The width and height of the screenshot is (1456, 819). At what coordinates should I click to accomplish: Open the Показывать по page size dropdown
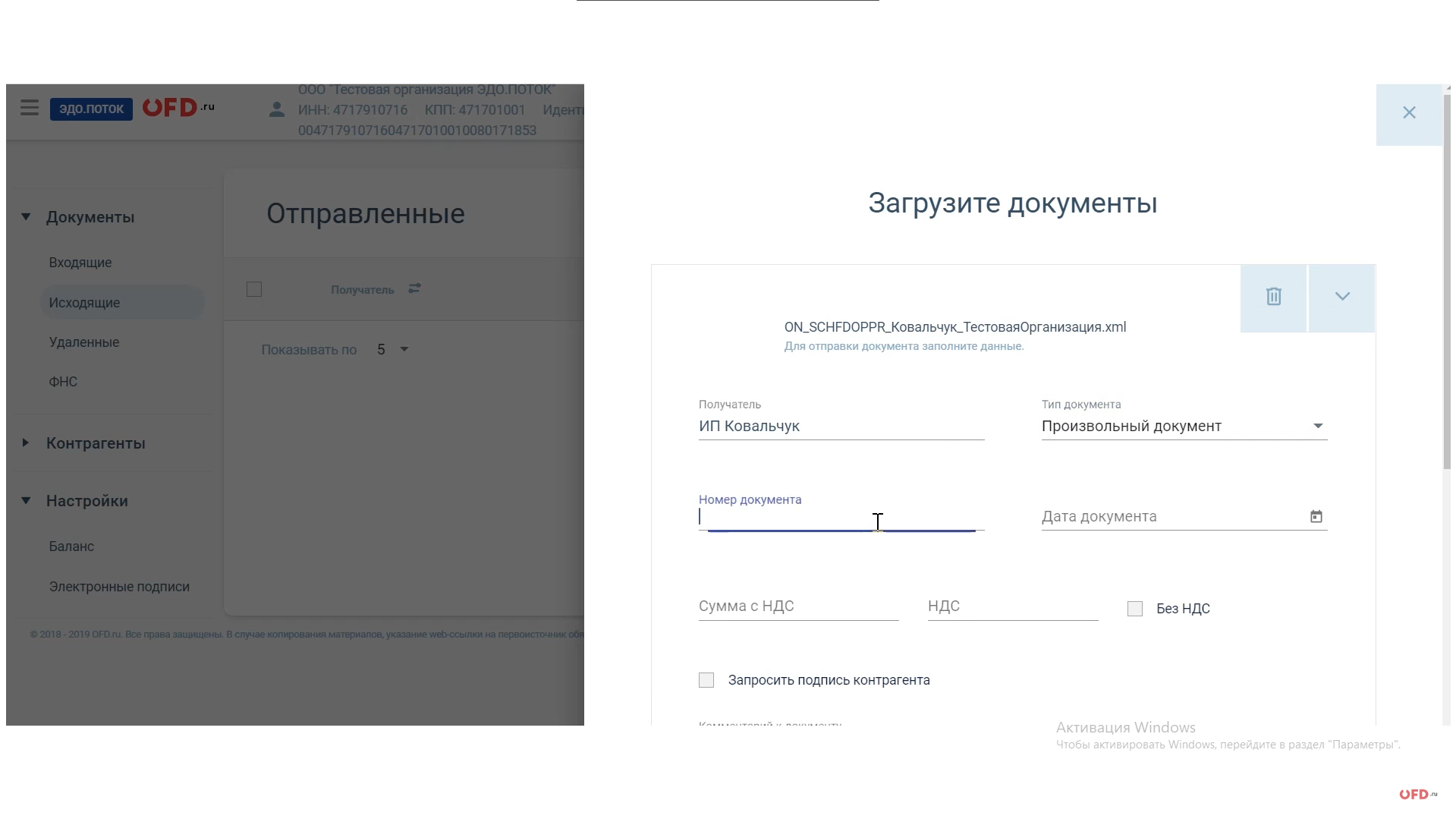(394, 349)
